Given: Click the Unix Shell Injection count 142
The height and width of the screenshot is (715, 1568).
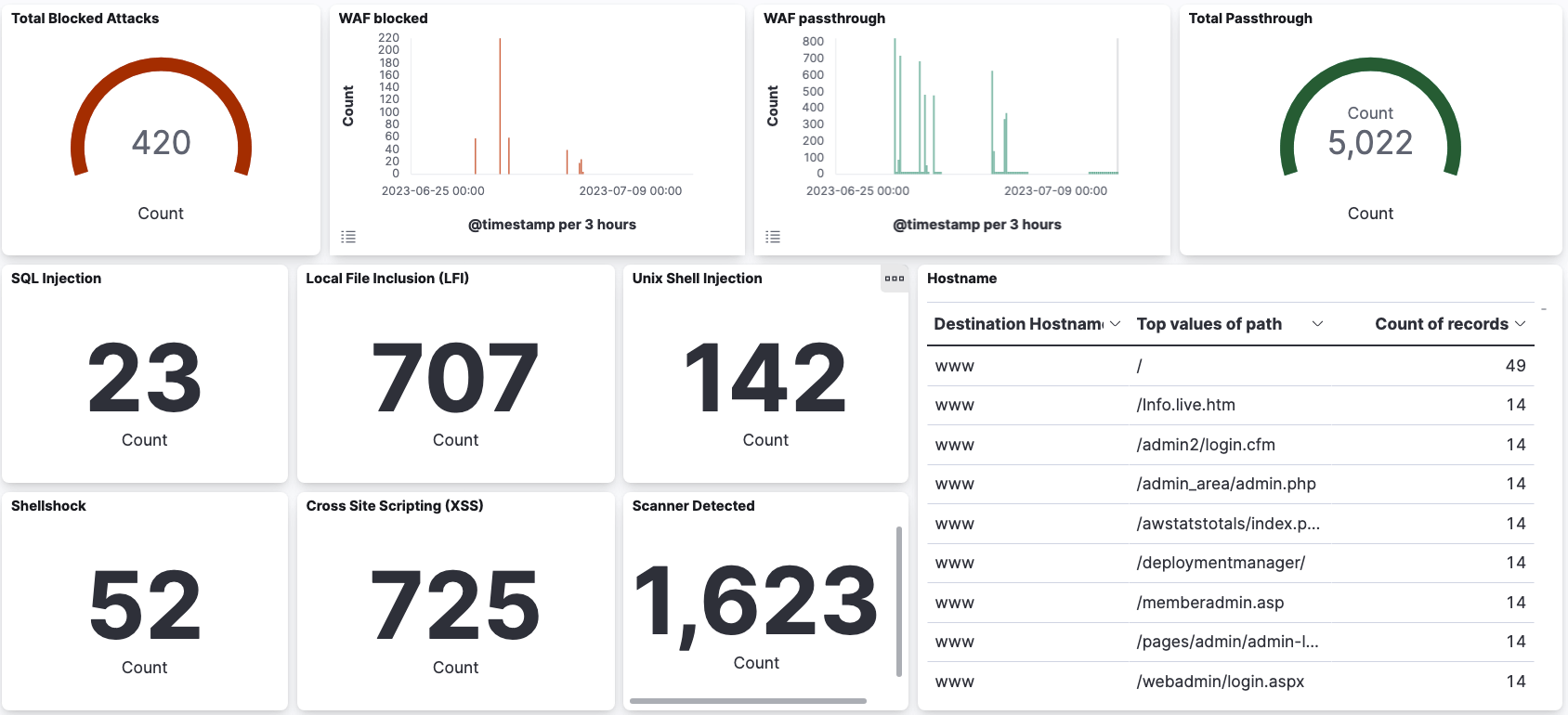Looking at the screenshot, I should point(765,378).
